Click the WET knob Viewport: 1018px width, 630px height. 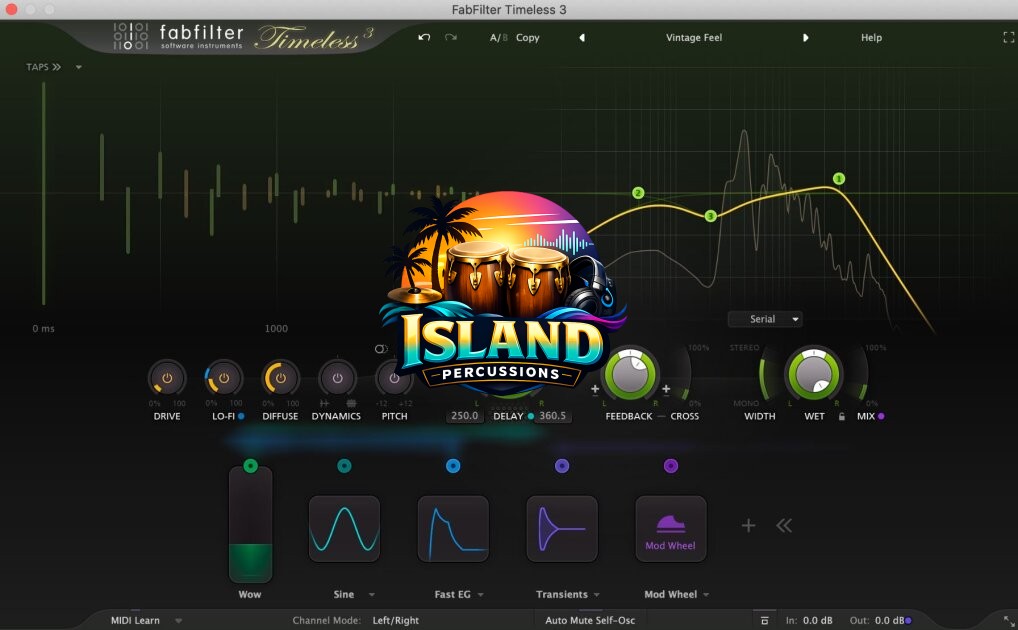(813, 375)
